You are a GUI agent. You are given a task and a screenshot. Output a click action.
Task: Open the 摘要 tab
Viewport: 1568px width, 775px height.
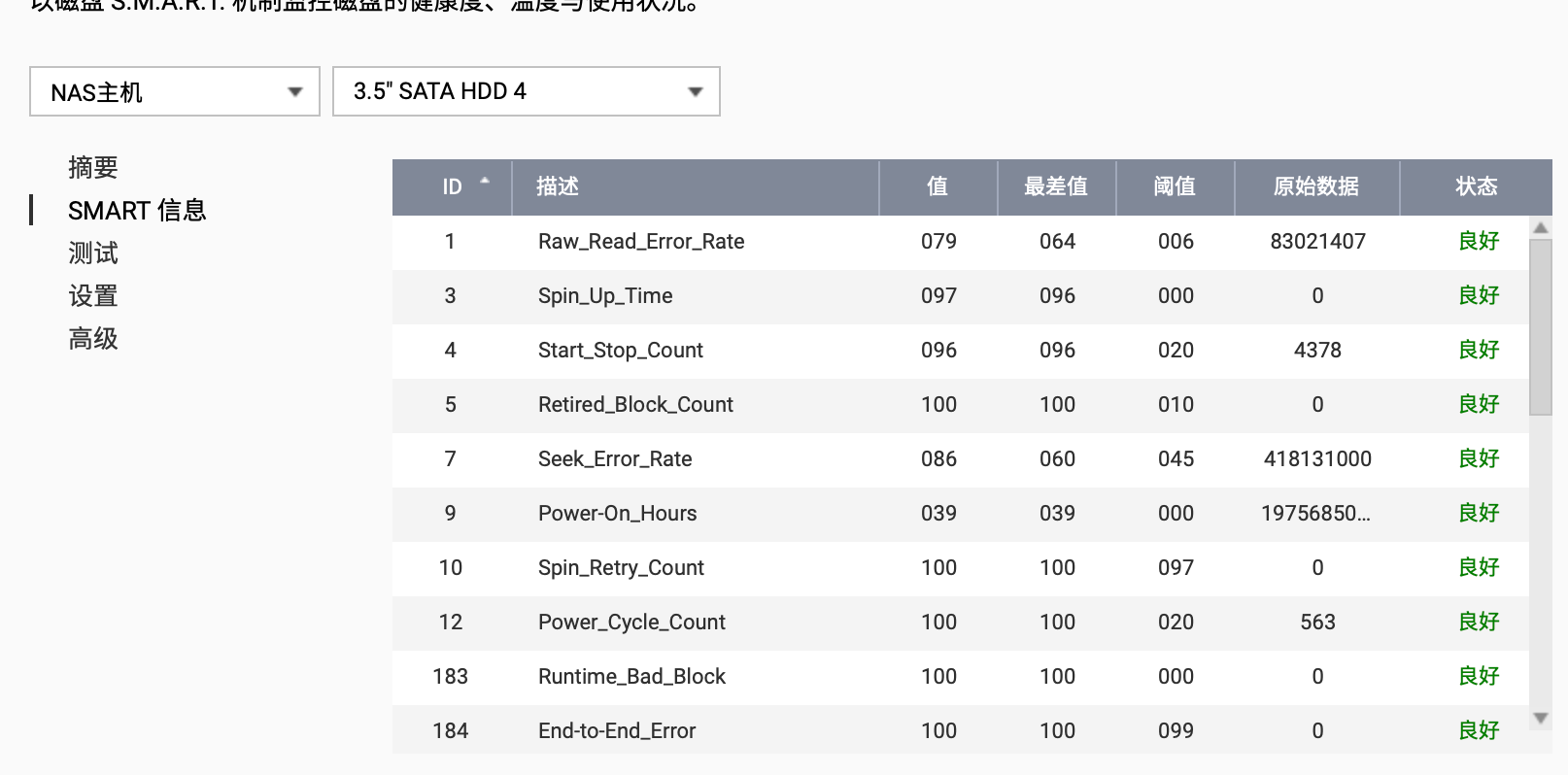click(x=93, y=168)
